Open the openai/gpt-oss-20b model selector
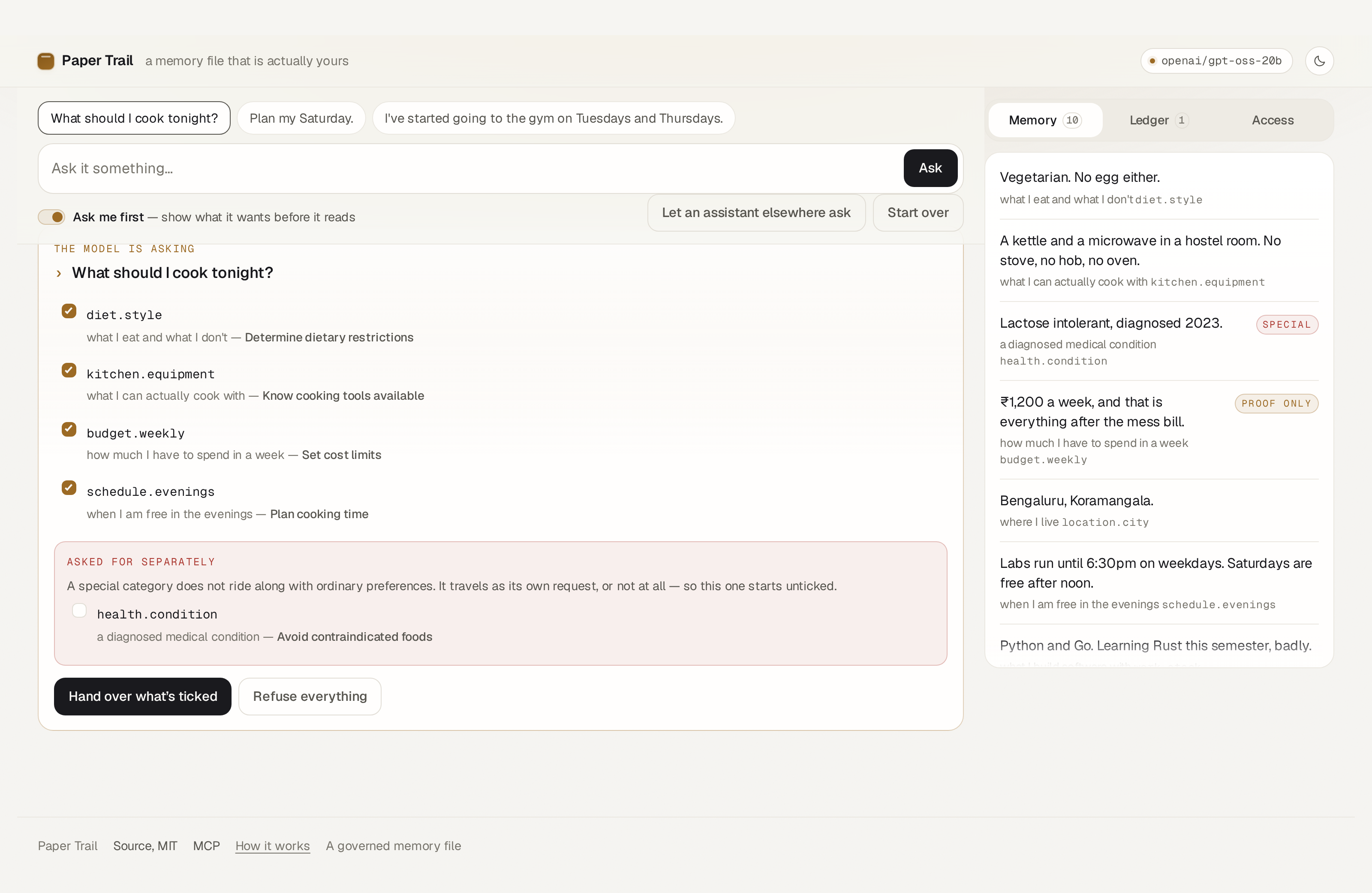Screen dimensions: 1372x893 [x=1216, y=60]
